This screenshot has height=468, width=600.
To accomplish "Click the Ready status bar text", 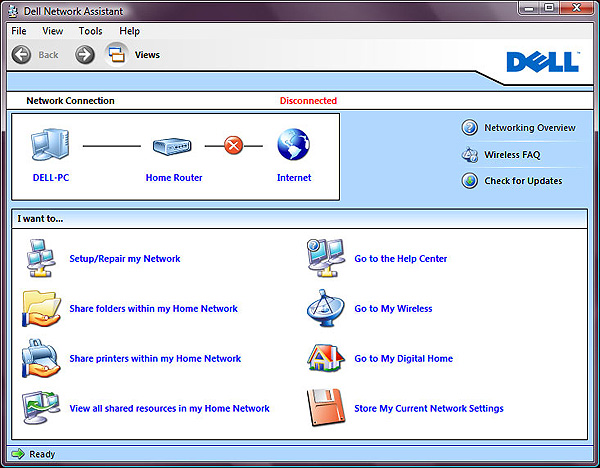I will [x=42, y=454].
